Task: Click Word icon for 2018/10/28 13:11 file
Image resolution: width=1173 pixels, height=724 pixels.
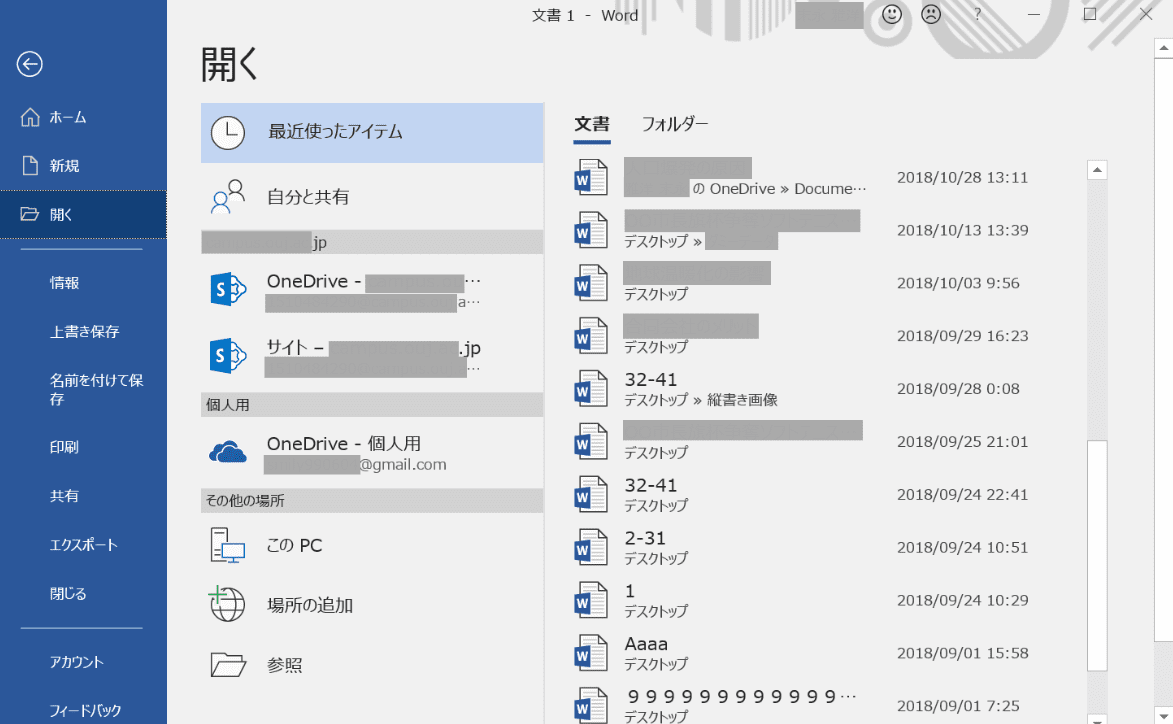Action: point(591,177)
